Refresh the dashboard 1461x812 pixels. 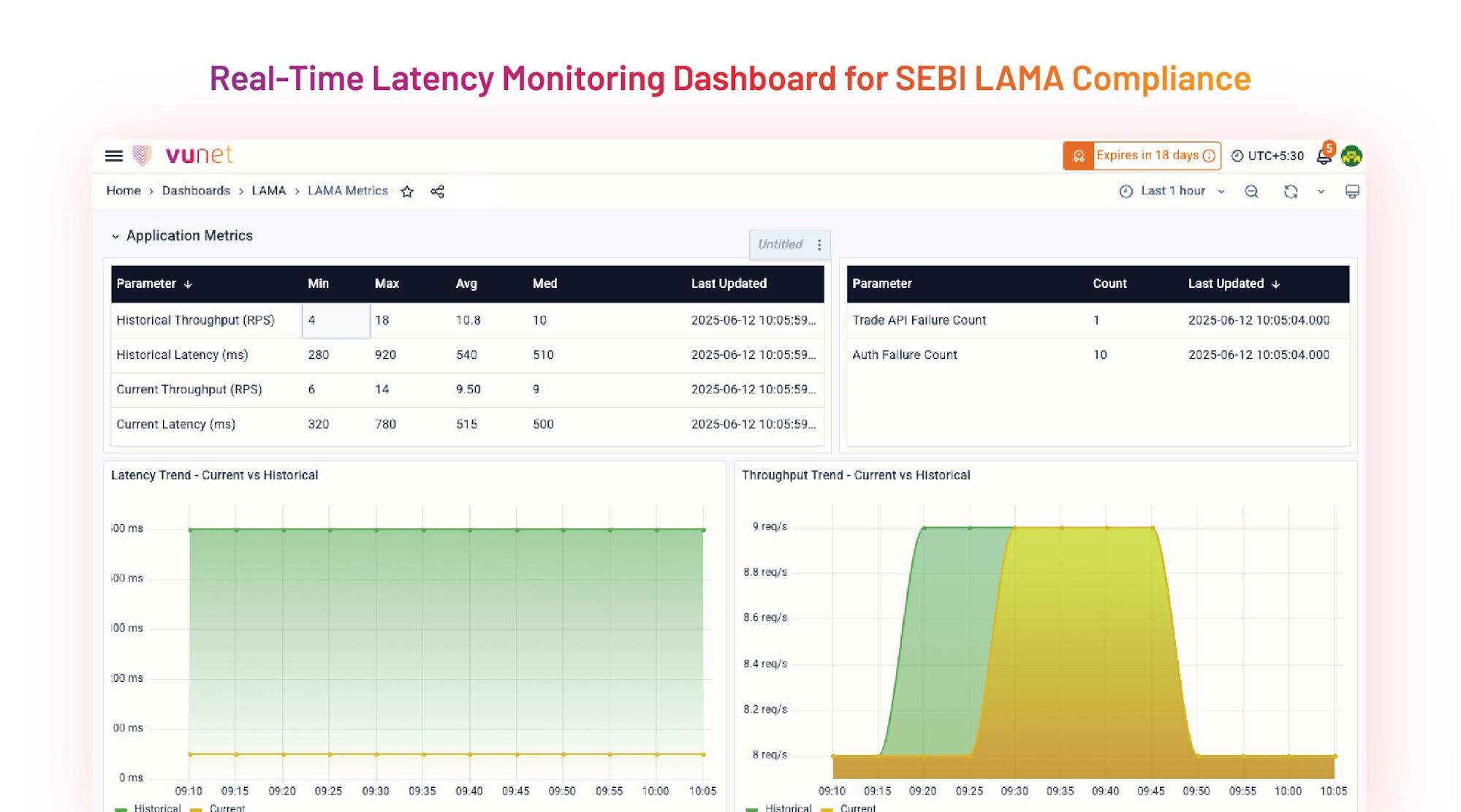(x=1290, y=191)
